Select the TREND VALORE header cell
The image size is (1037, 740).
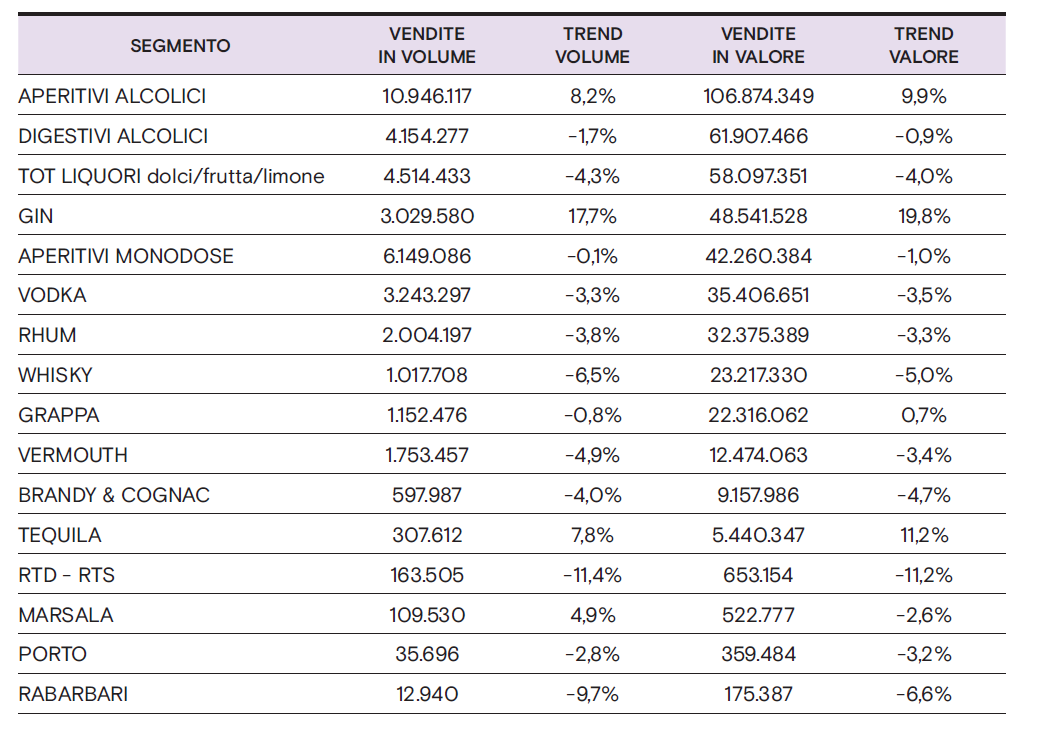point(924,46)
